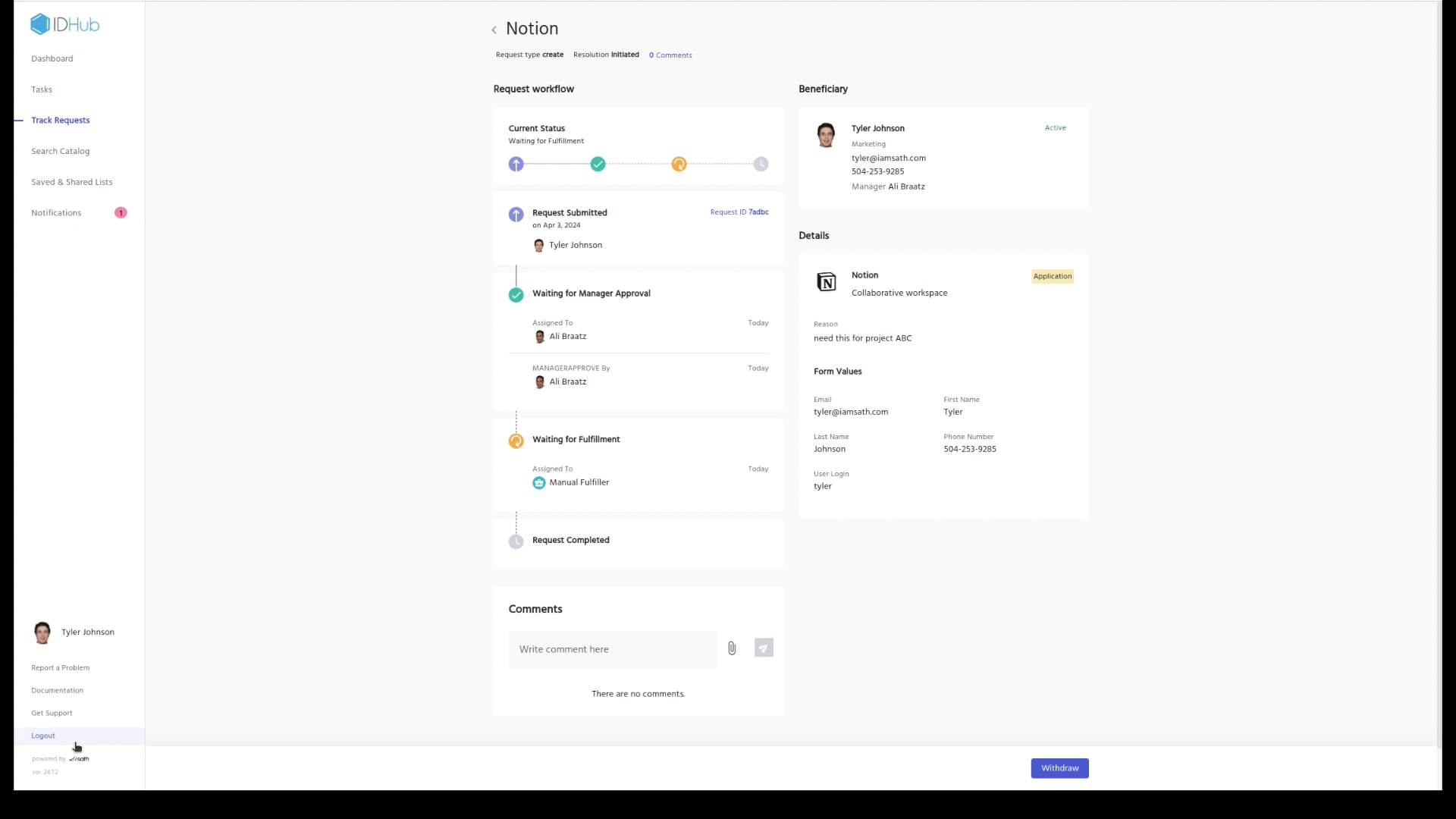This screenshot has height=819, width=1456.
Task: Select Track Requests in sidebar
Action: [x=60, y=120]
